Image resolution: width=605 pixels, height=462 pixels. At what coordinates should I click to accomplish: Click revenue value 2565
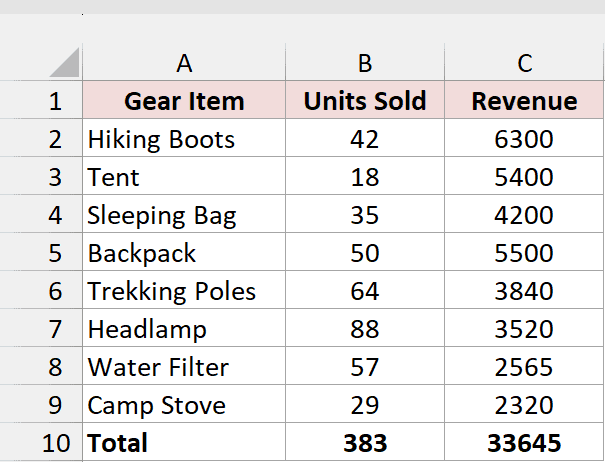click(x=524, y=366)
